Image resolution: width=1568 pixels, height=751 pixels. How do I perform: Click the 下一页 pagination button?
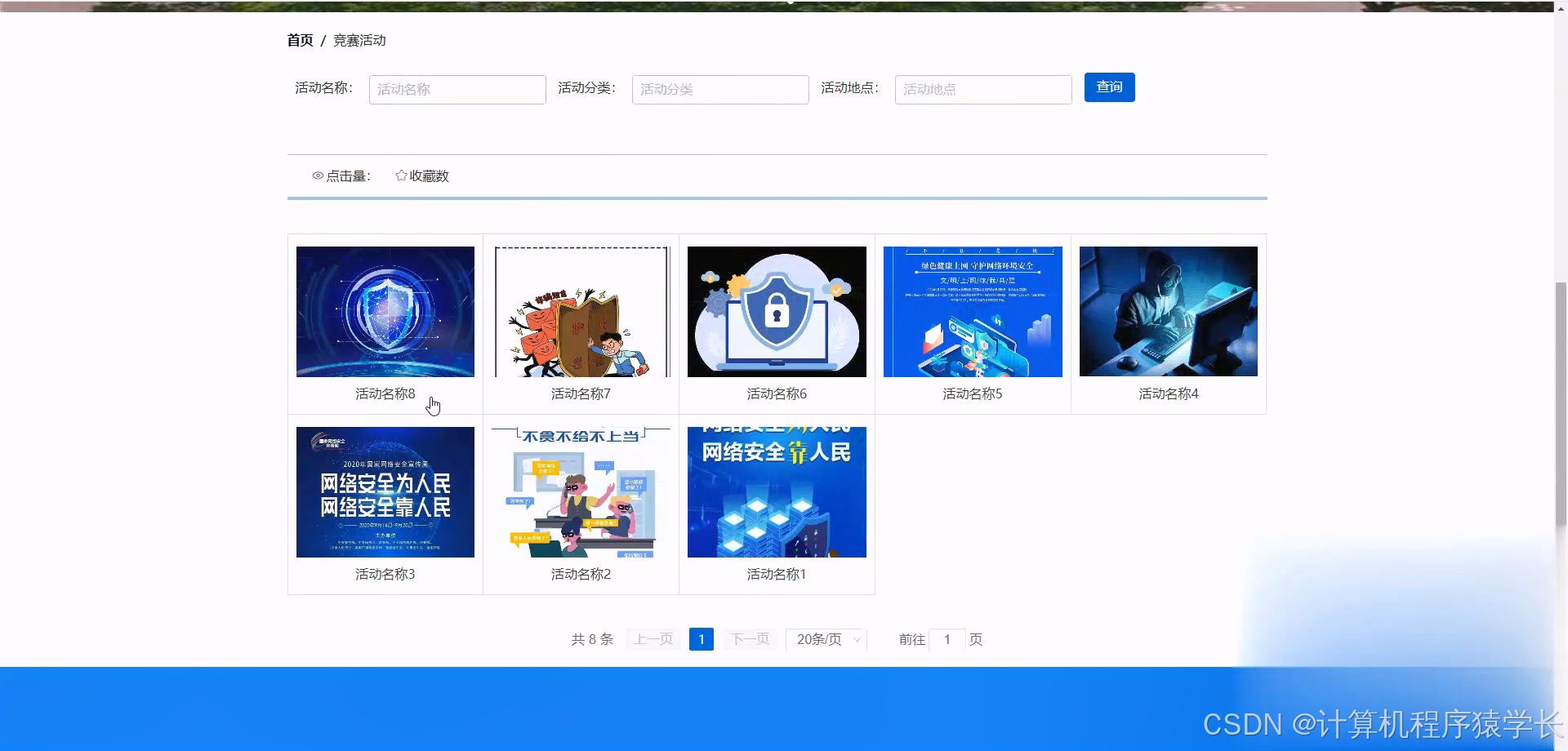pyautogui.click(x=749, y=639)
